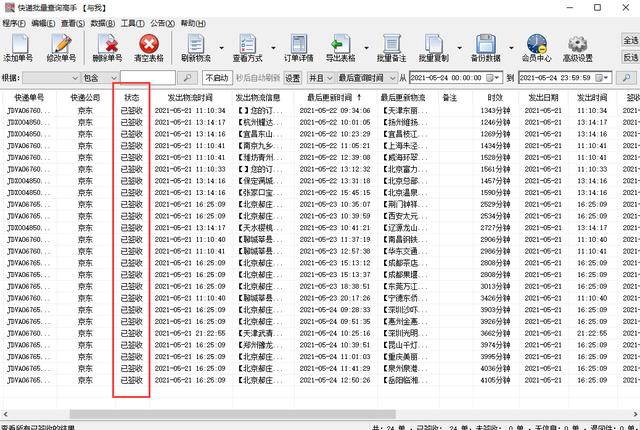640x430 pixels.
Task: Click the date range search magnifier button
Action: coord(626,78)
